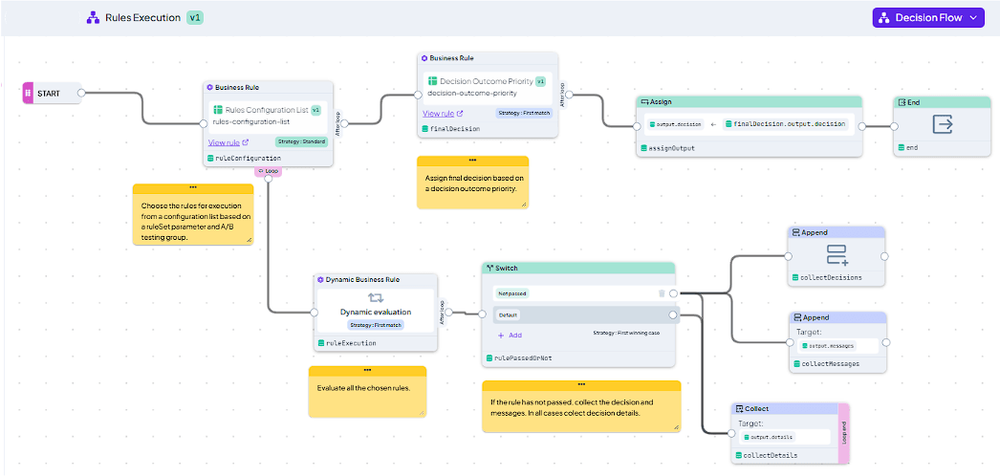Click the Rules Execution flow icon in header
1000x476 pixels.
(93, 18)
